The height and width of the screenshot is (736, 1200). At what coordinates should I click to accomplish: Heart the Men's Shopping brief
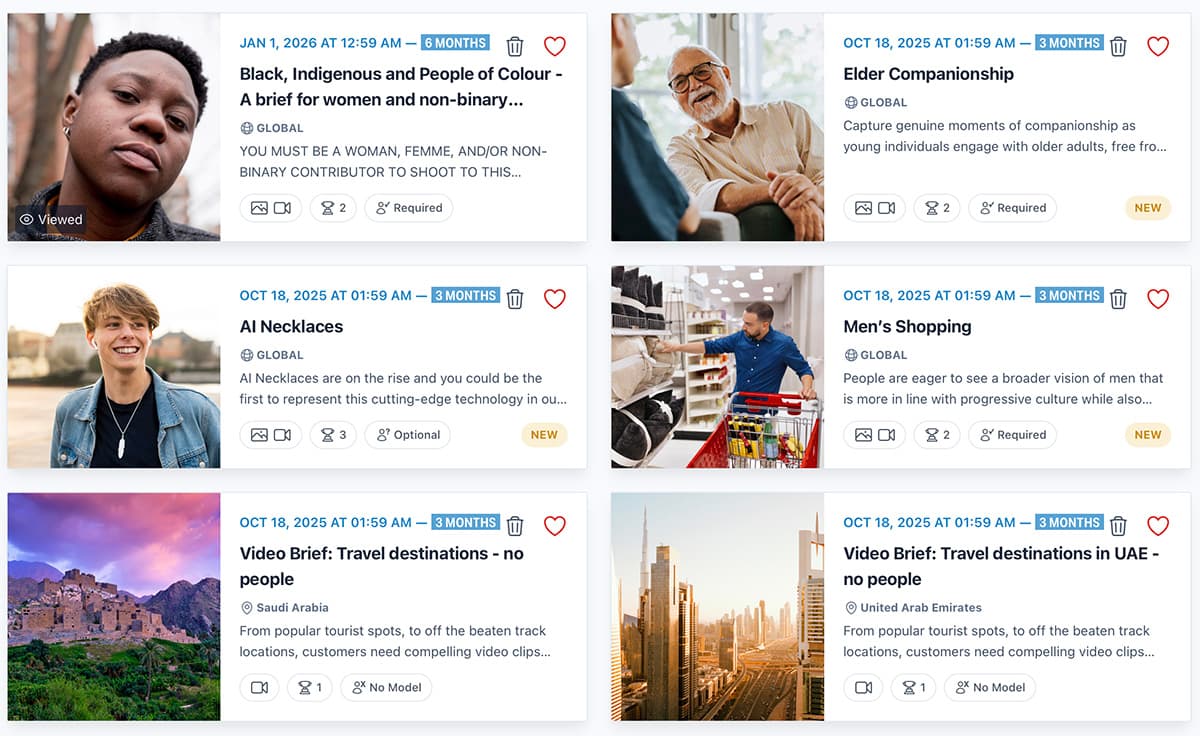click(1158, 298)
